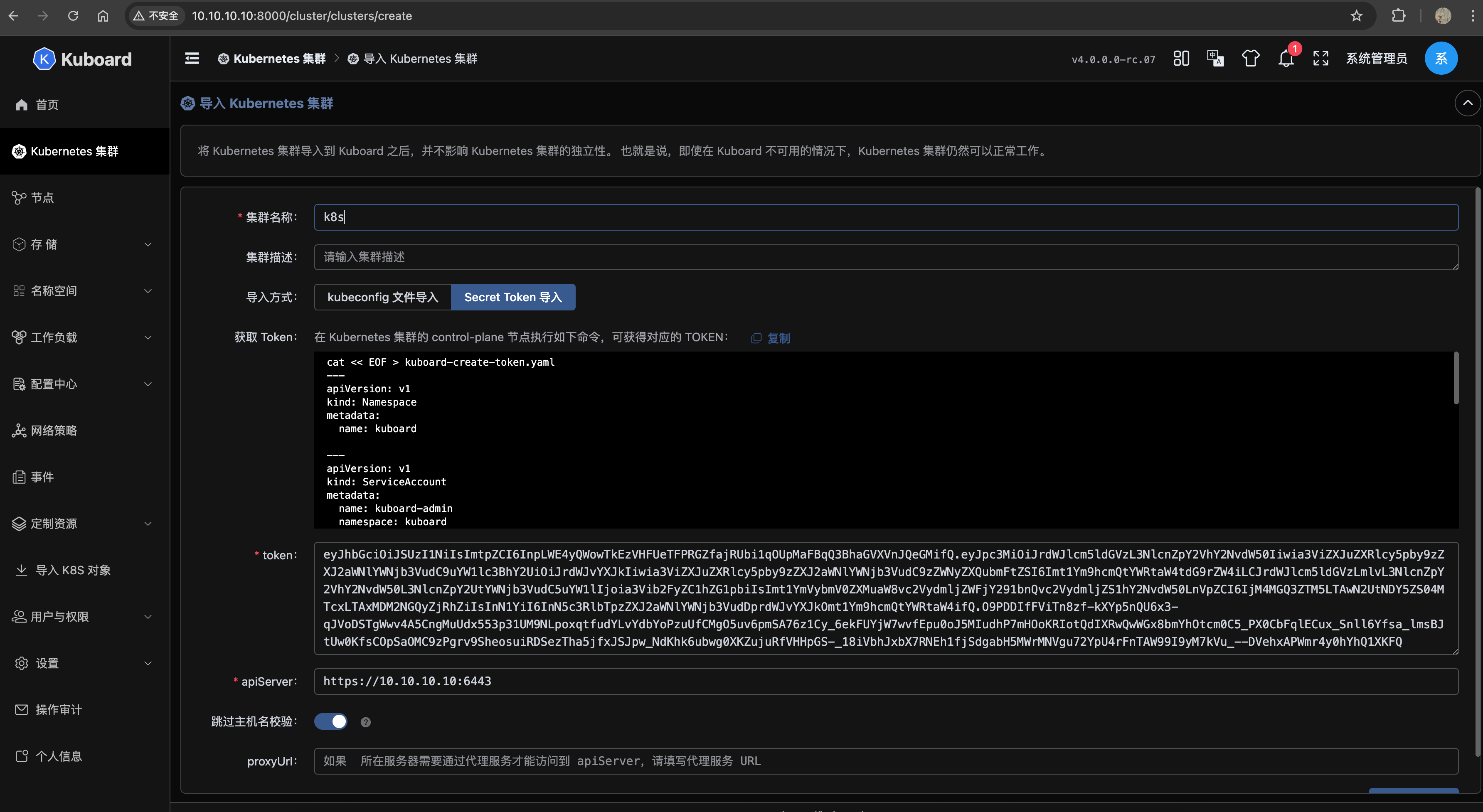Expand 名称空间 sidebar menu

[x=85, y=290]
